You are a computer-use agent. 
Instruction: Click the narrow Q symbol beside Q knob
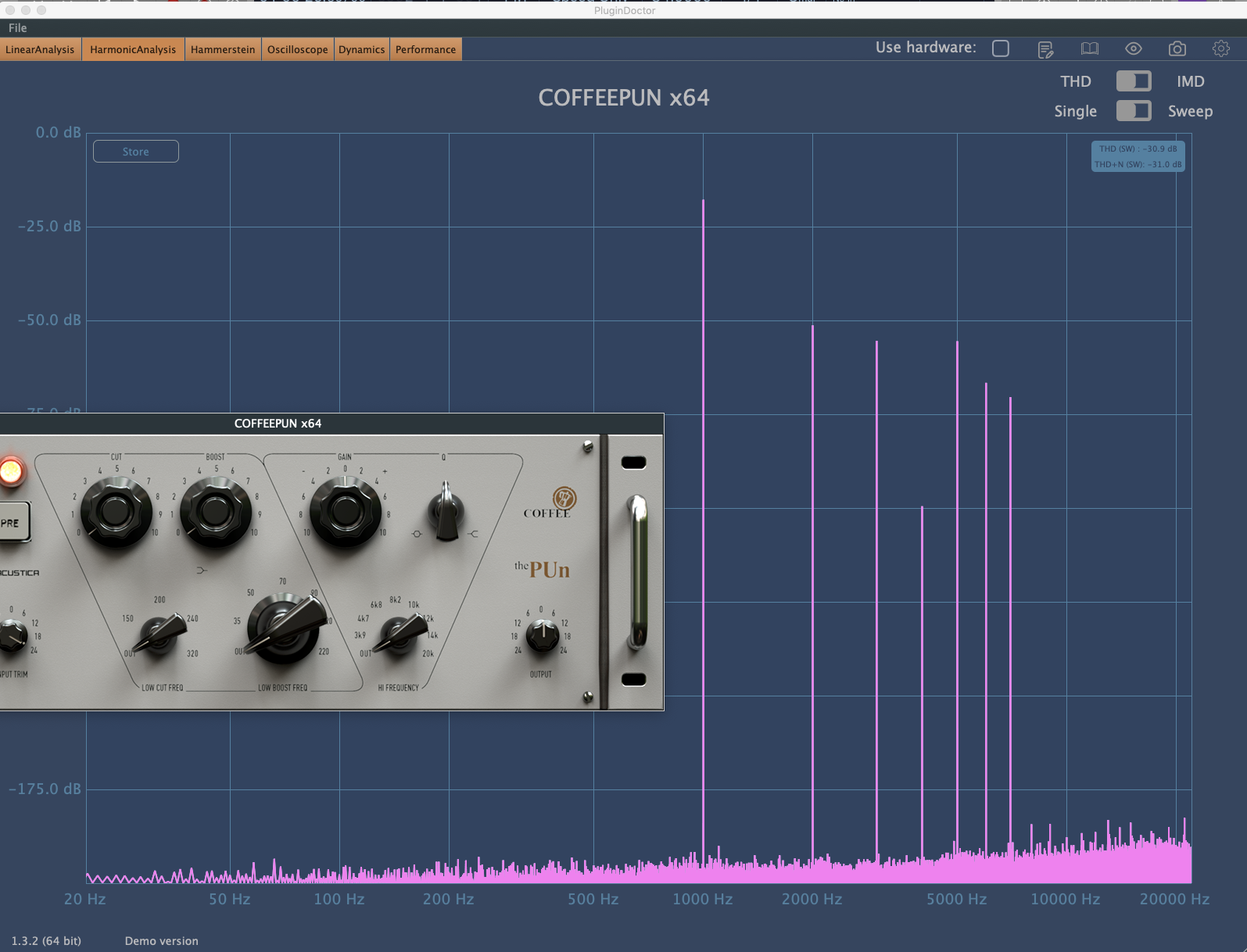(x=417, y=534)
